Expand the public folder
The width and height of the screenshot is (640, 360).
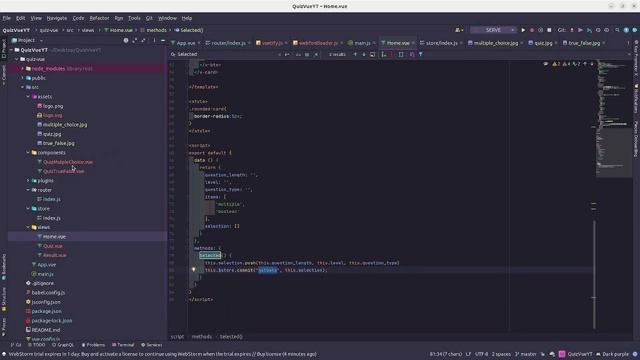coord(22,78)
